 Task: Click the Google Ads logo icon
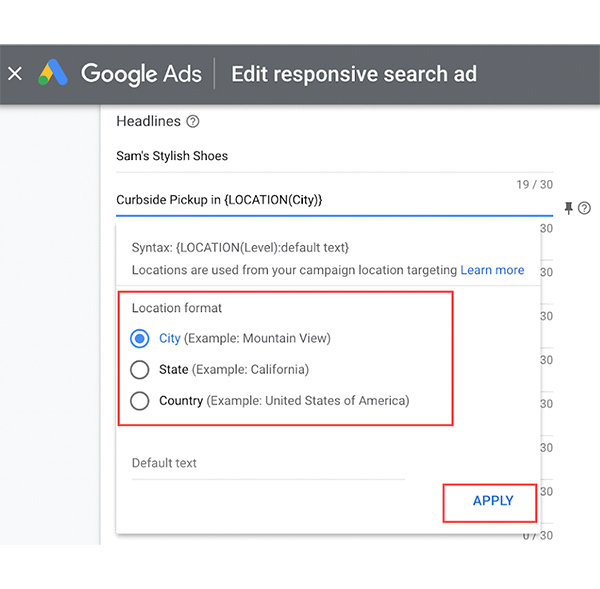[x=53, y=72]
